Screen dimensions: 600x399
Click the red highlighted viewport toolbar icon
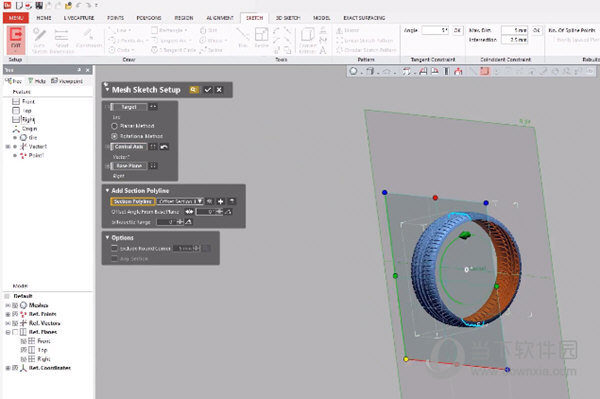tap(484, 71)
